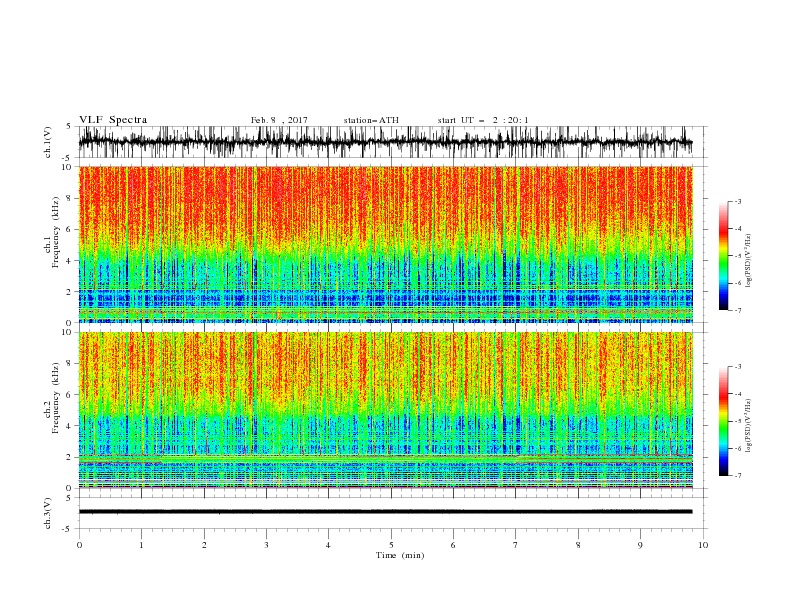Click the "5" tick on ch.1(V) axis
Image resolution: width=792 pixels, height=612 pixels.
tap(69, 126)
